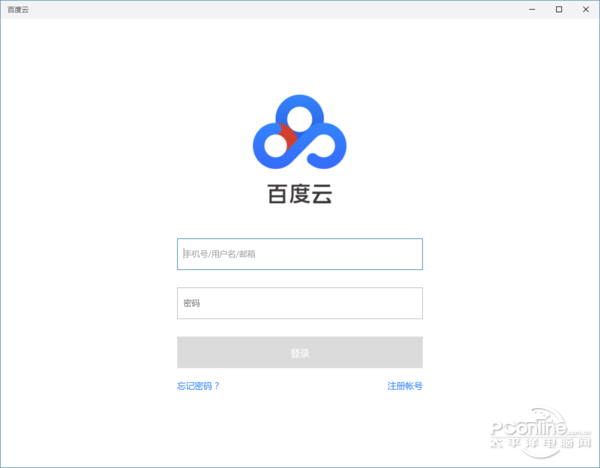The image size is (600, 468).
Task: Close the 百度云 window
Action: 586,10
